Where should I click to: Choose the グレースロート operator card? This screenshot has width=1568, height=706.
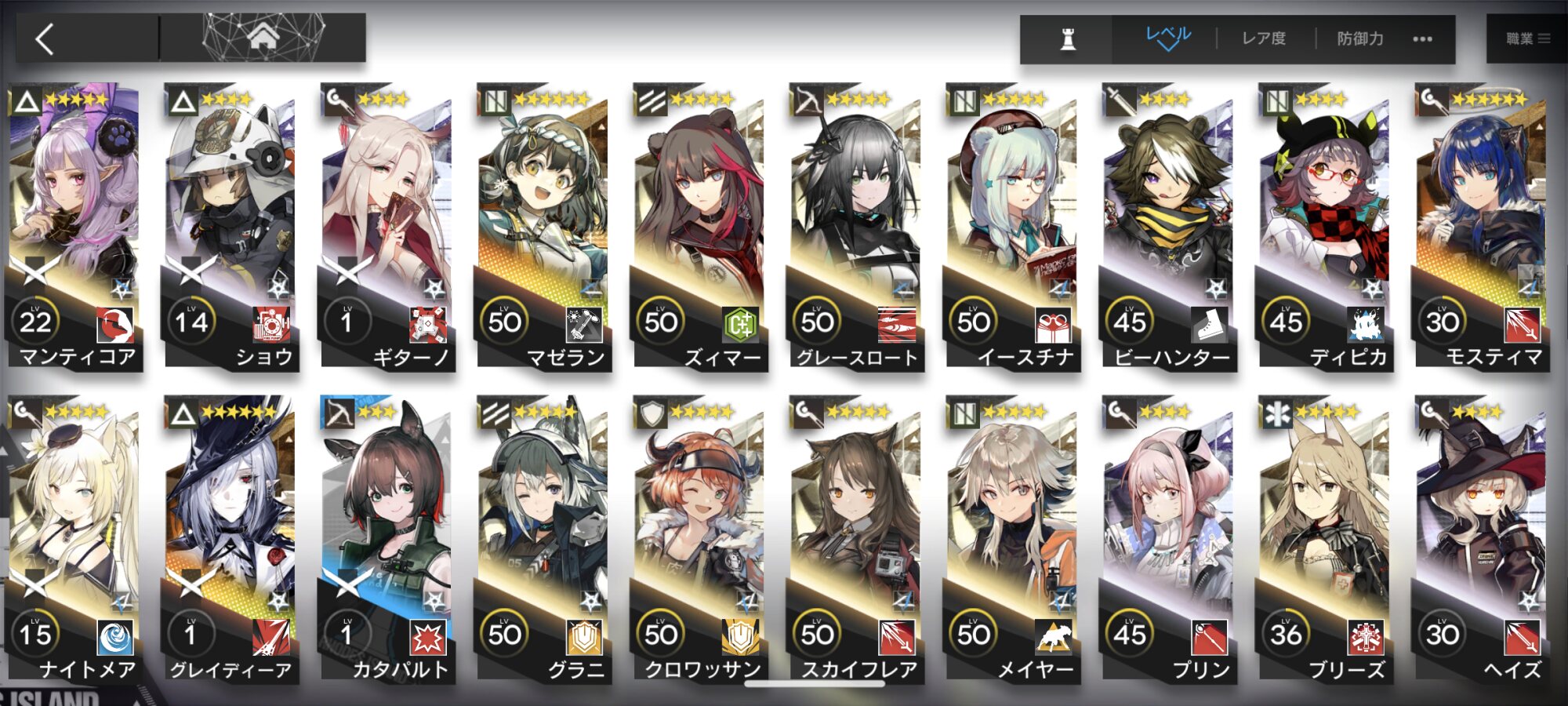pyautogui.click(x=856, y=227)
